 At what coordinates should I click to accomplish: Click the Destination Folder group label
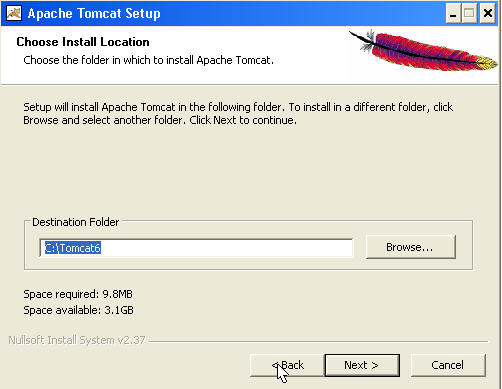click(76, 222)
